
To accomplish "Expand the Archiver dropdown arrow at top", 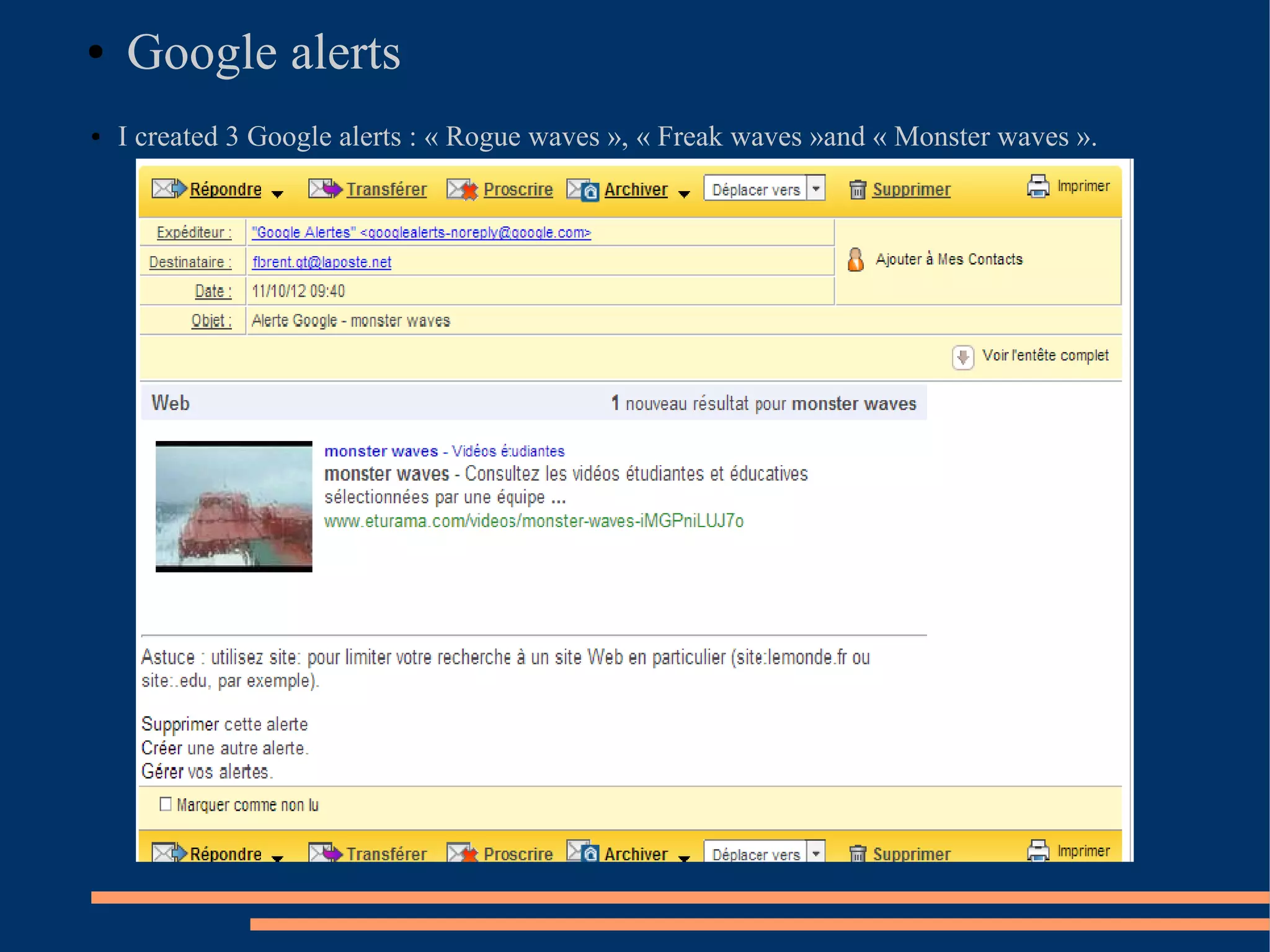I will pyautogui.click(x=684, y=194).
